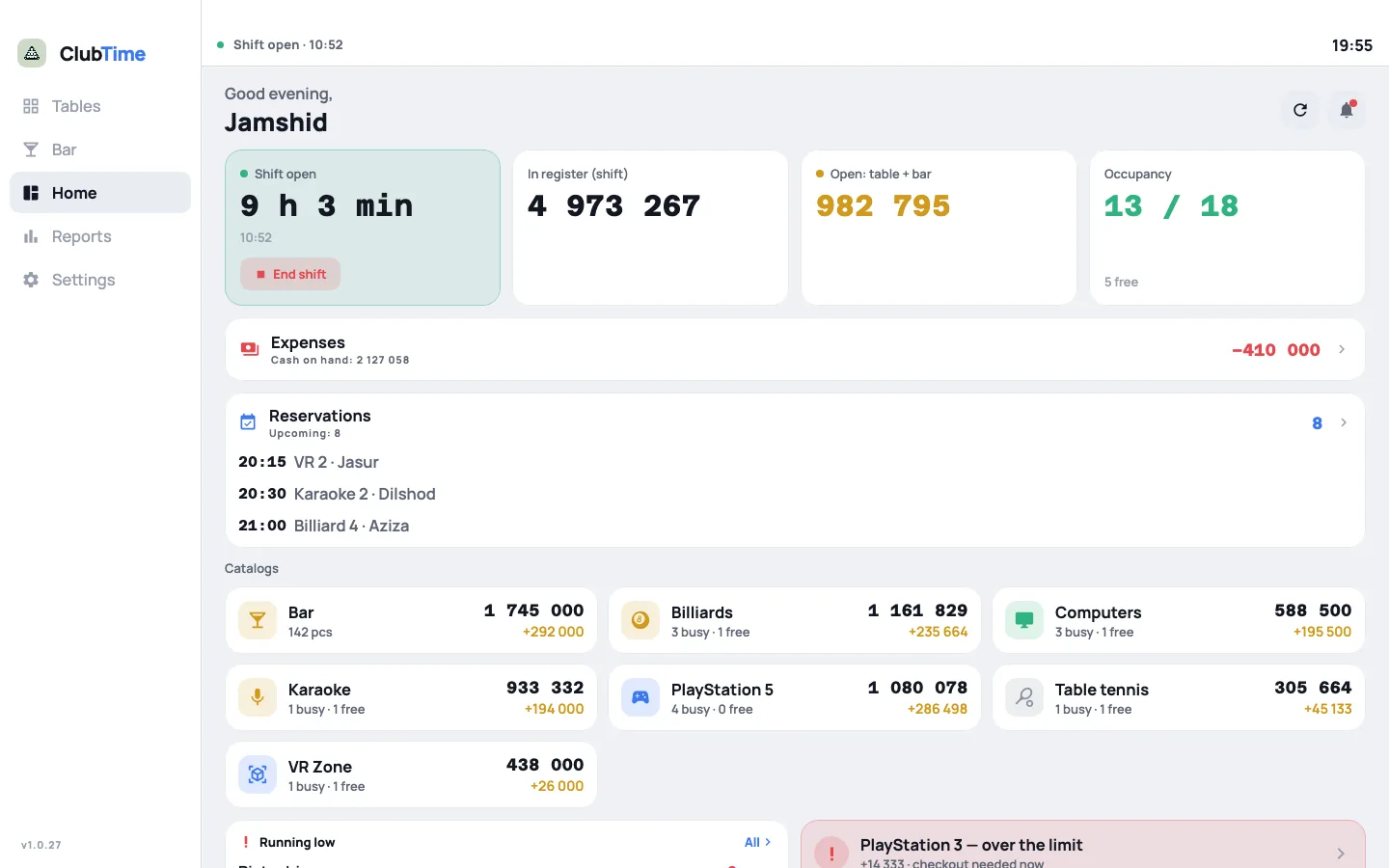This screenshot has height=868, width=1389.
Task: Open Tables in the sidebar
Action: pos(100,106)
